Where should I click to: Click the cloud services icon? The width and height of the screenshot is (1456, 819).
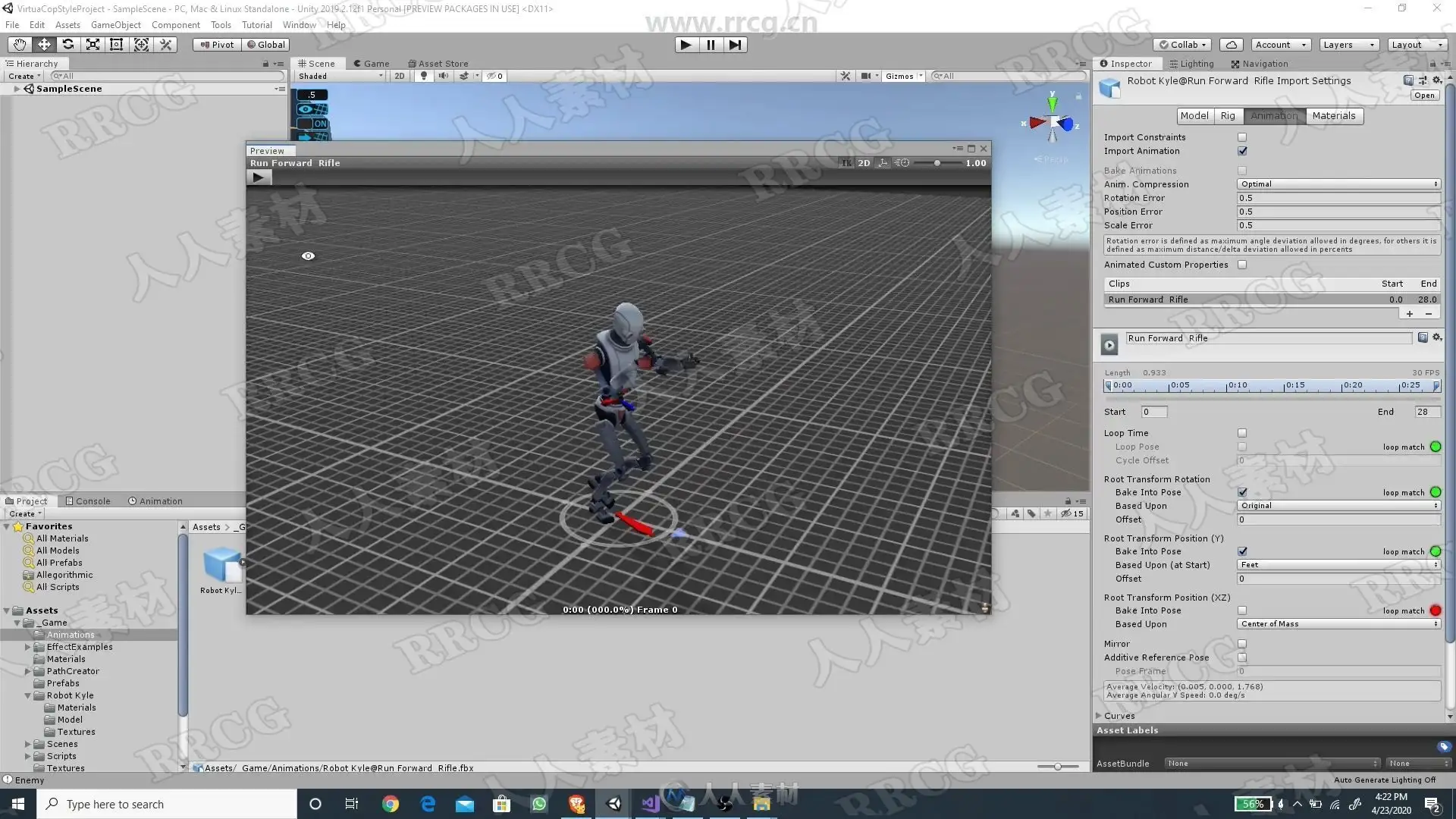tap(1232, 45)
